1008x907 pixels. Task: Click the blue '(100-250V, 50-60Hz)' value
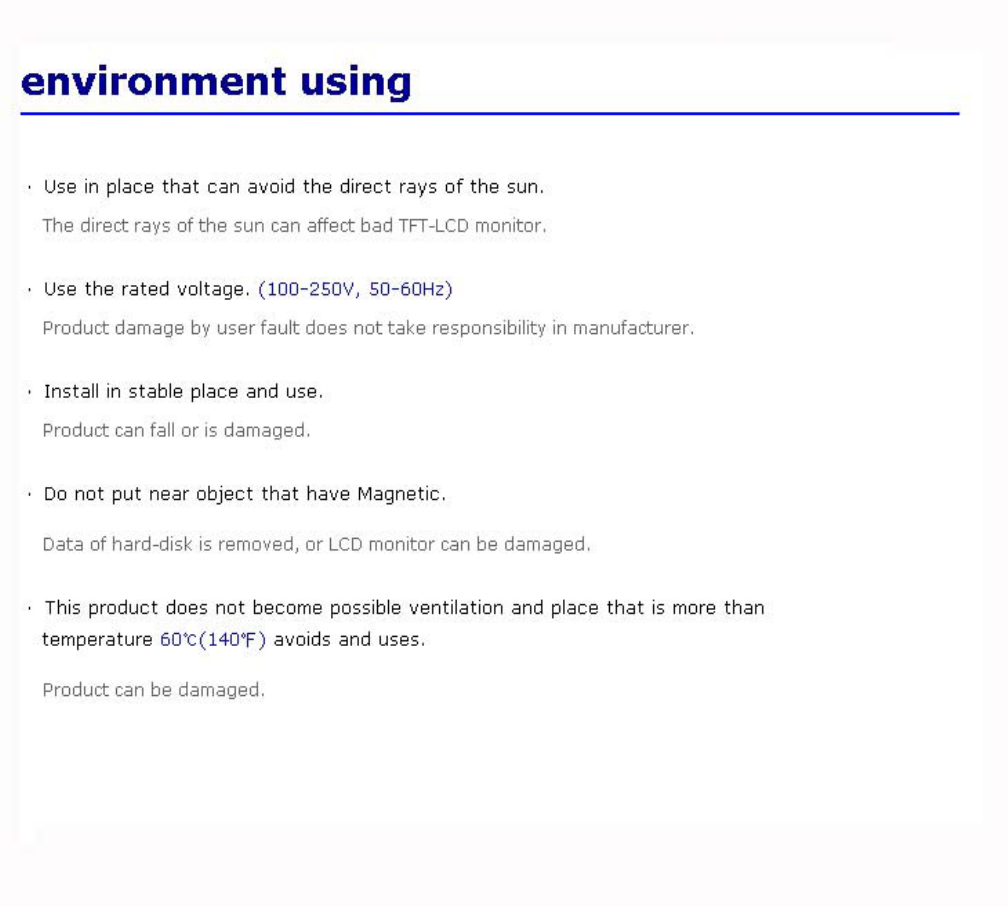(355, 289)
